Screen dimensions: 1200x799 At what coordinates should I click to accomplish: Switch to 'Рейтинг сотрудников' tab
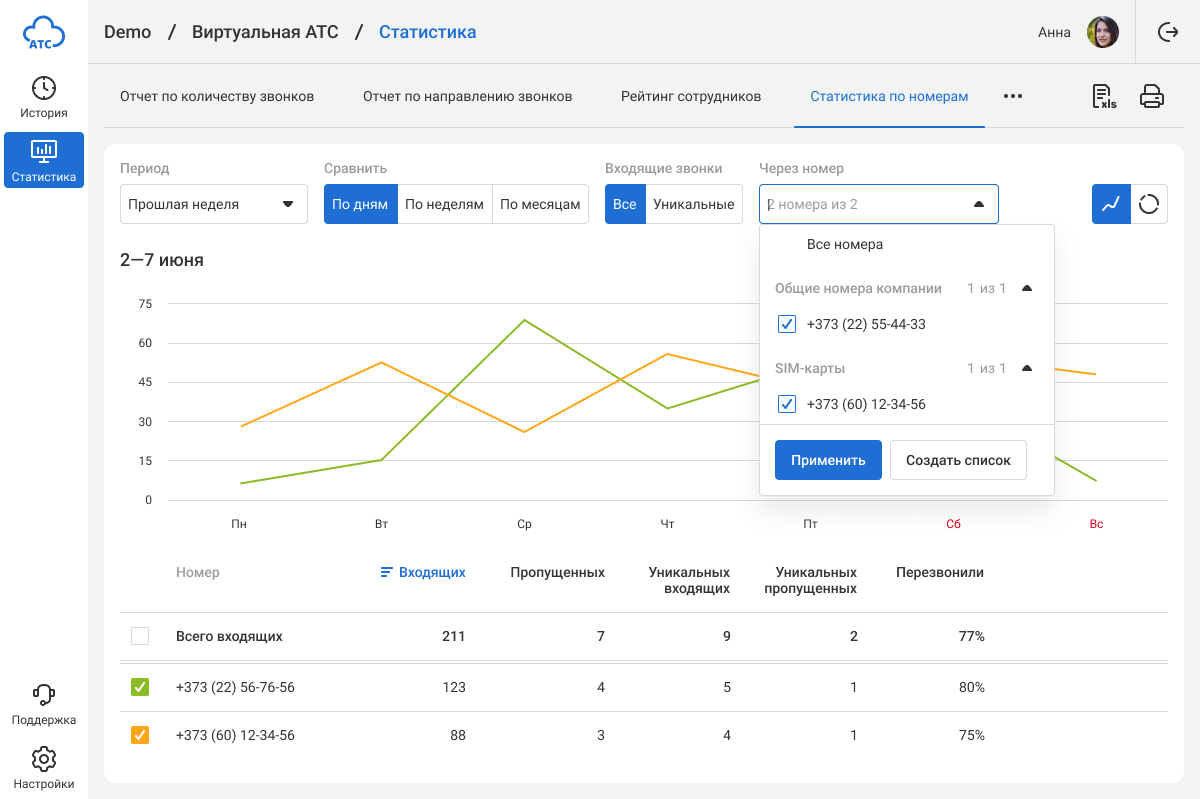[x=690, y=97]
